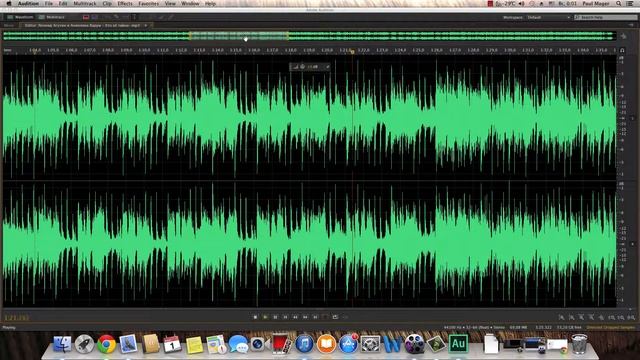Click the highlighted range in overview navigator
The height and width of the screenshot is (360, 640).
click(x=239, y=36)
